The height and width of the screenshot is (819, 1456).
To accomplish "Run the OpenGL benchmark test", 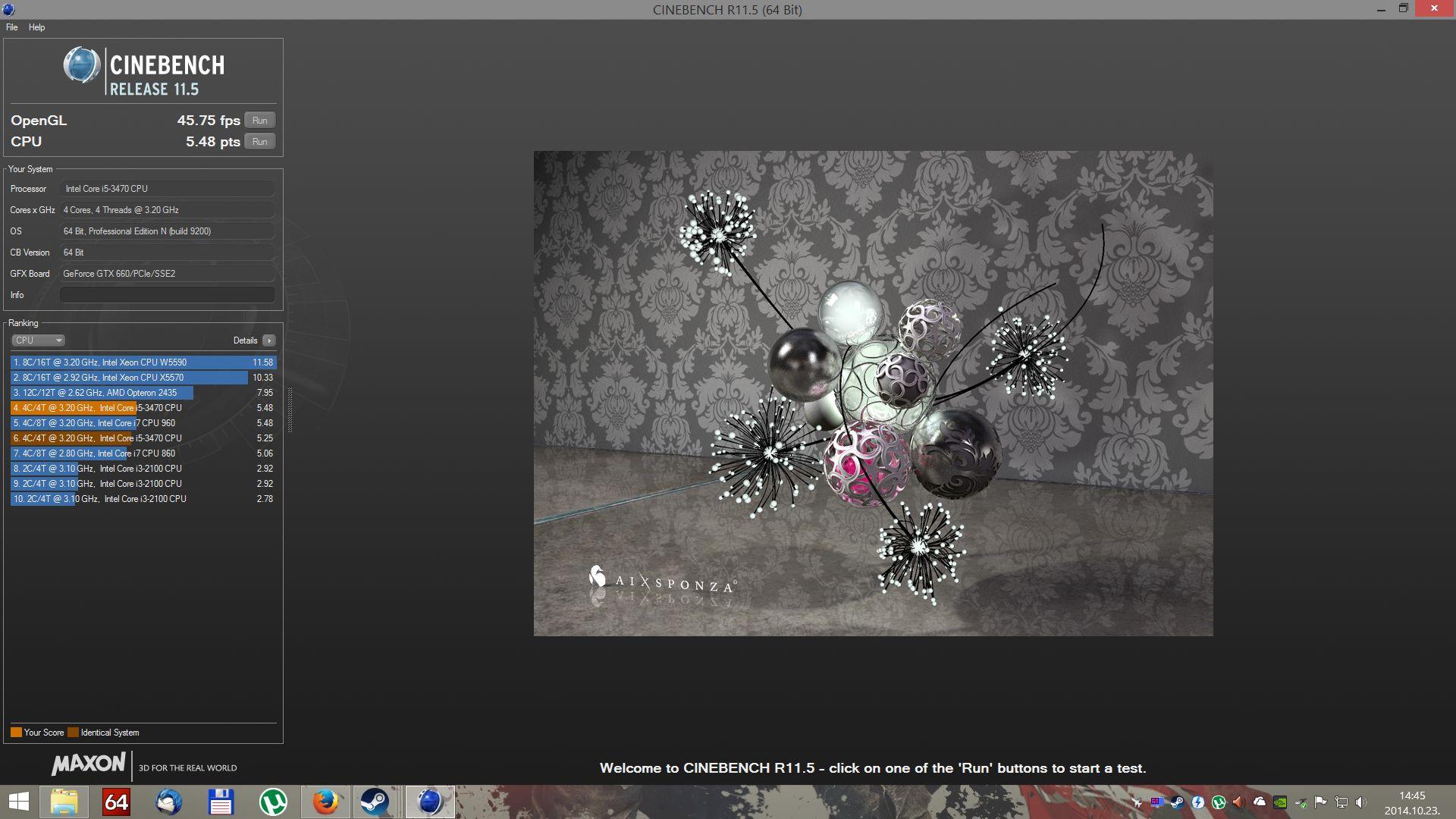I will (259, 121).
